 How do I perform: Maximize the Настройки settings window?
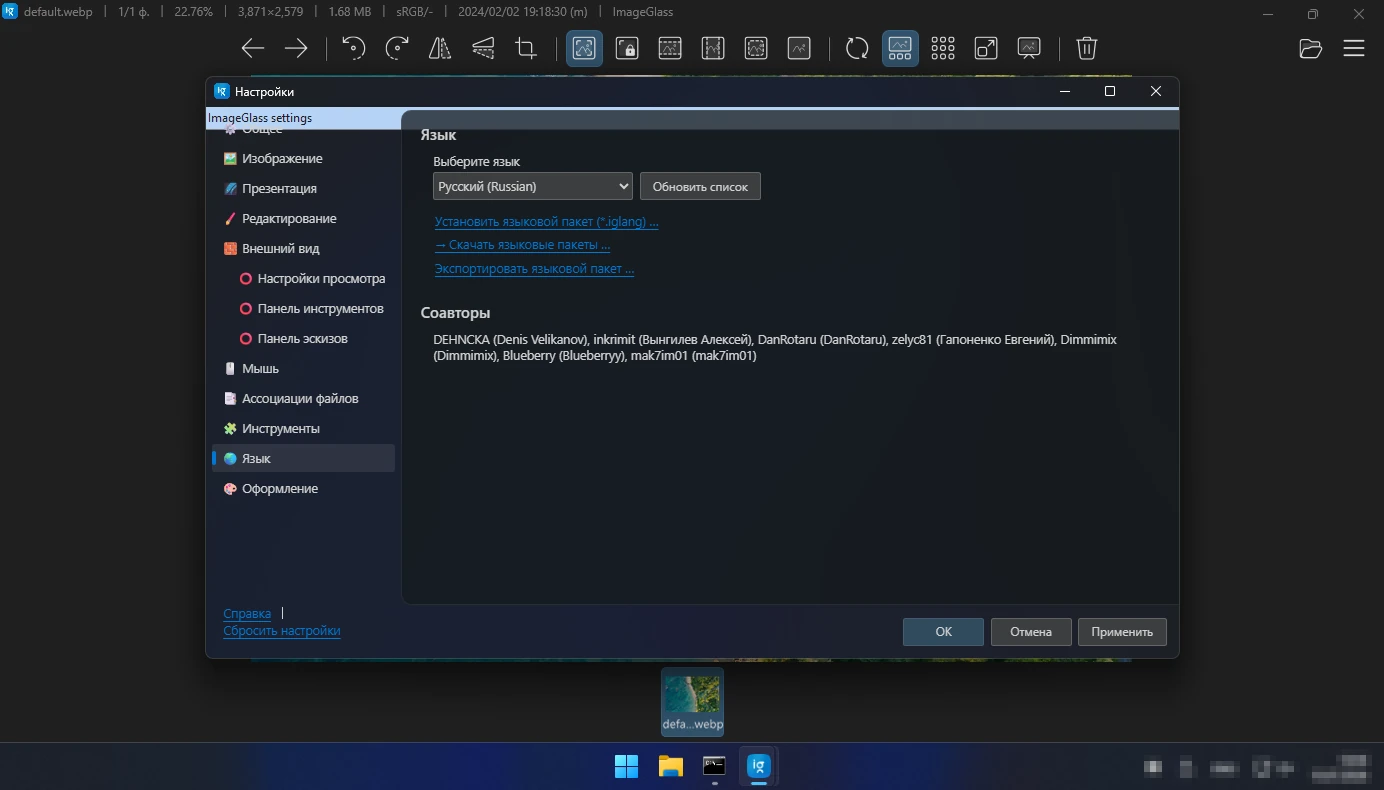1110,91
